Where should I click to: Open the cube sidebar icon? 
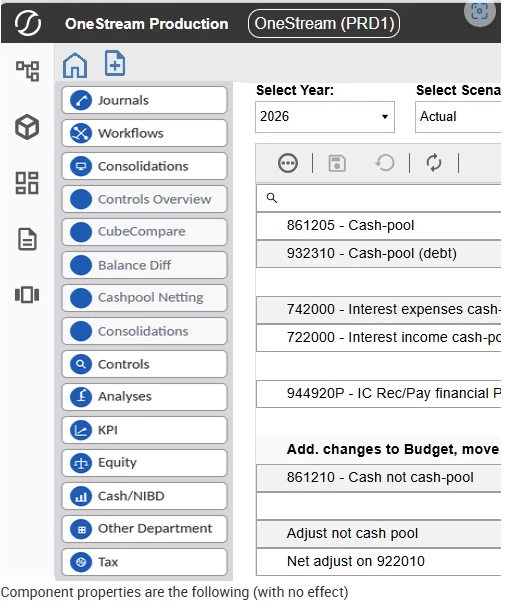point(27,127)
